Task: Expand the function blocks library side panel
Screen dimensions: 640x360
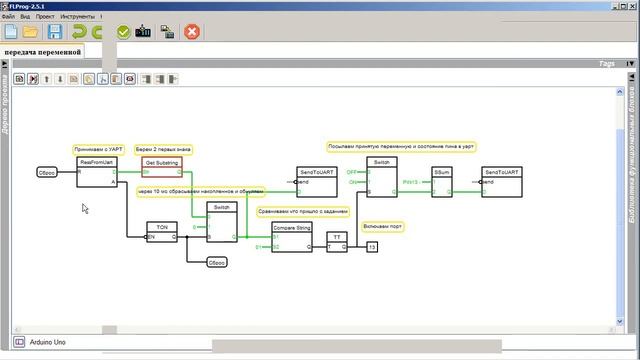Action: click(x=631, y=77)
